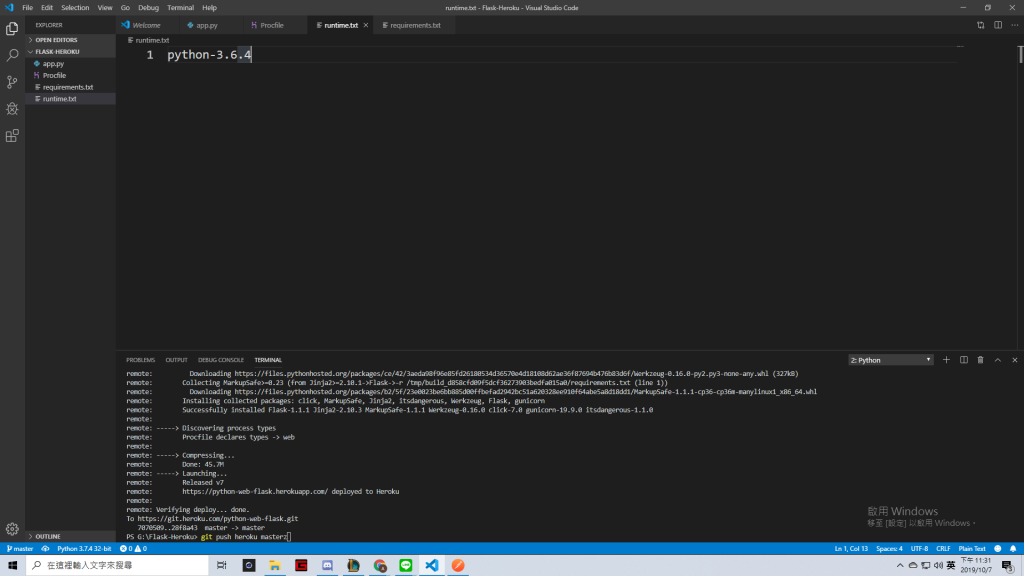Screen dimensions: 1024x576
Task: Open errors and warnings status indicator
Action: pos(133,549)
